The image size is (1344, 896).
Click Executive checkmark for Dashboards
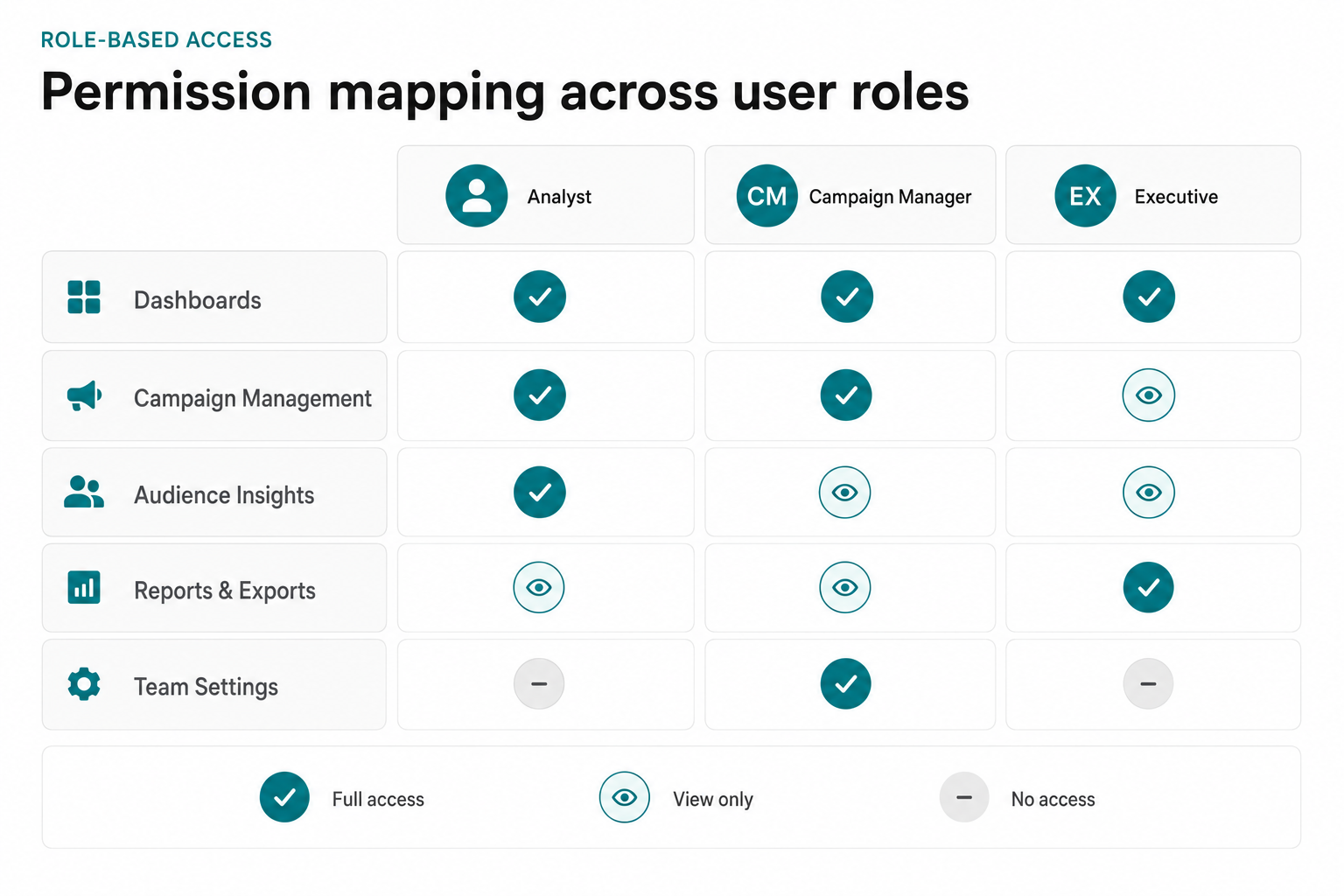[x=1149, y=297]
